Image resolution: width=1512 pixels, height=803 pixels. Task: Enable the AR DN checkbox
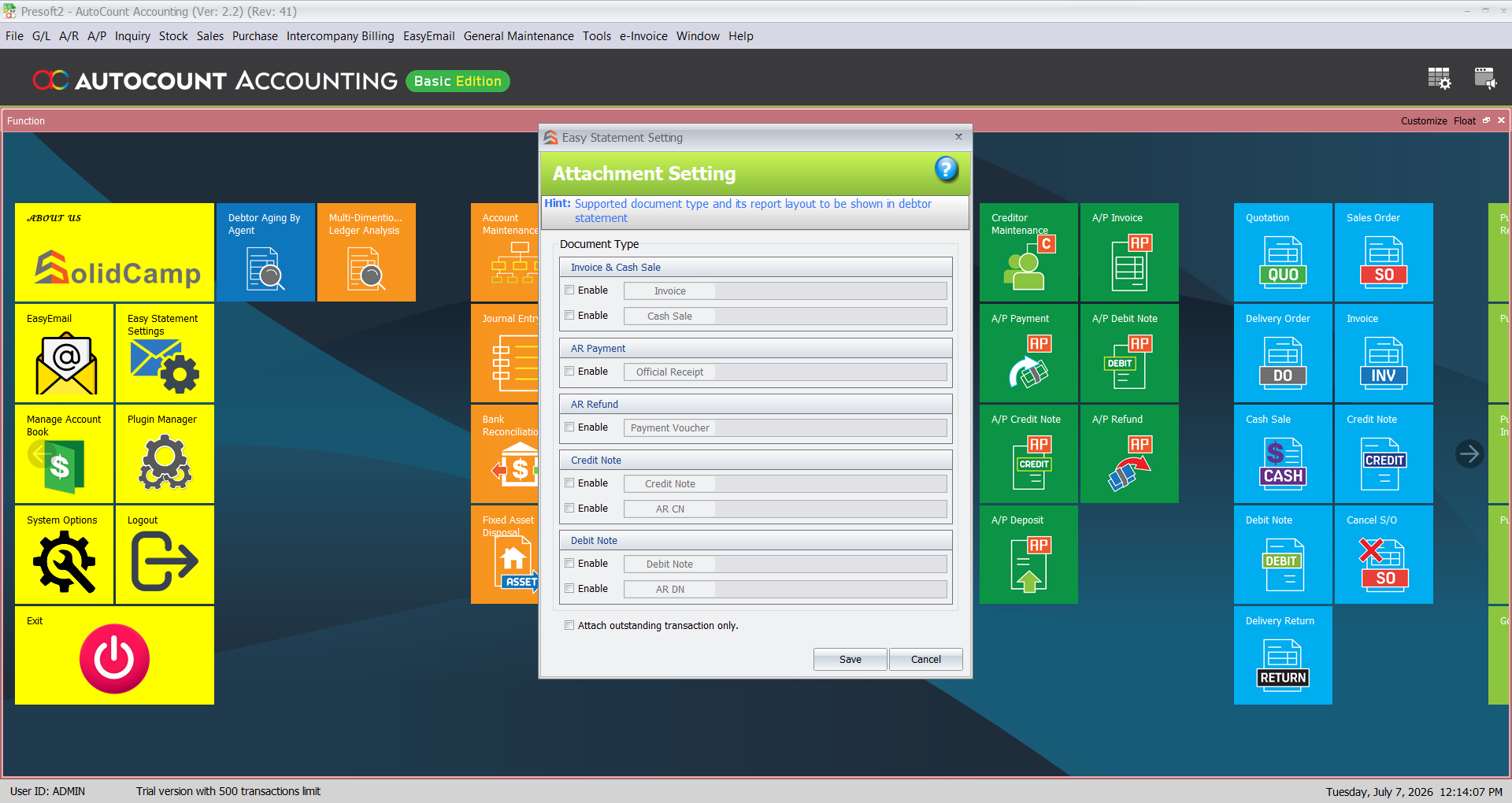[x=569, y=589]
